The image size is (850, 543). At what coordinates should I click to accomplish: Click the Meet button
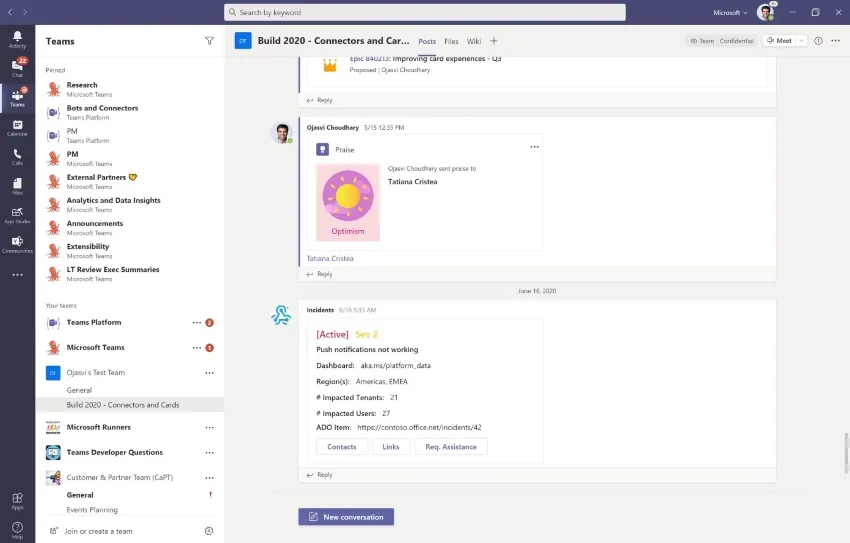(x=779, y=41)
